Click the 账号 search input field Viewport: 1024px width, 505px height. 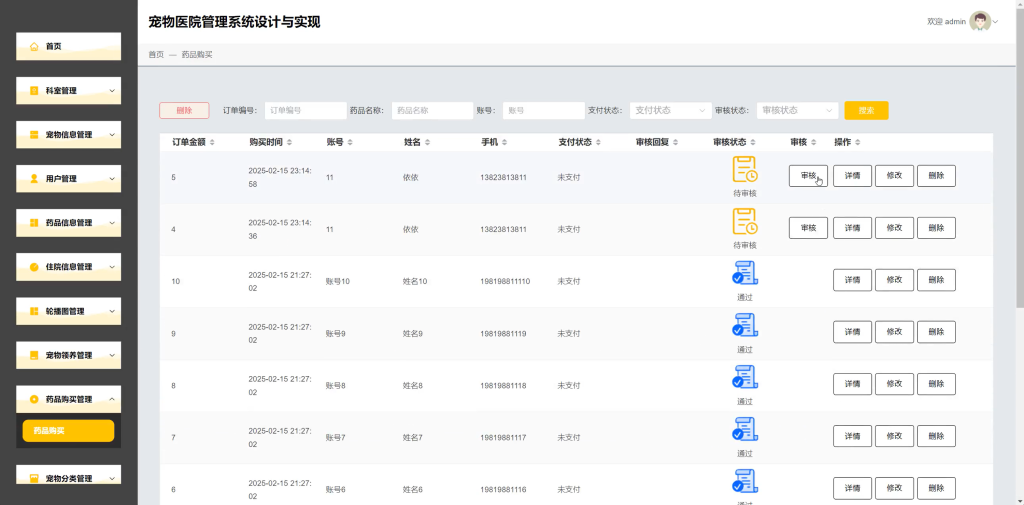coord(543,110)
